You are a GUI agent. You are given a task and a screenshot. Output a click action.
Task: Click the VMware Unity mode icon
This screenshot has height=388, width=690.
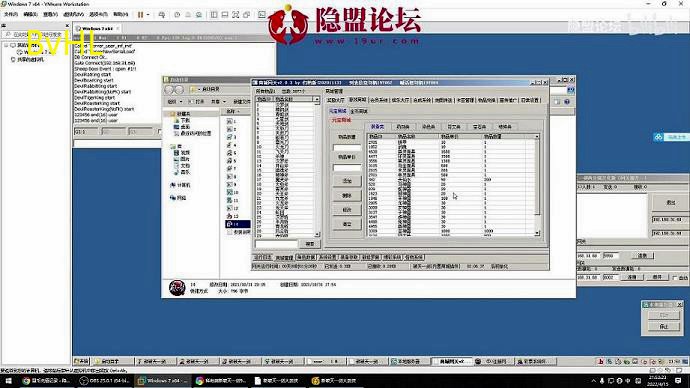246,15
